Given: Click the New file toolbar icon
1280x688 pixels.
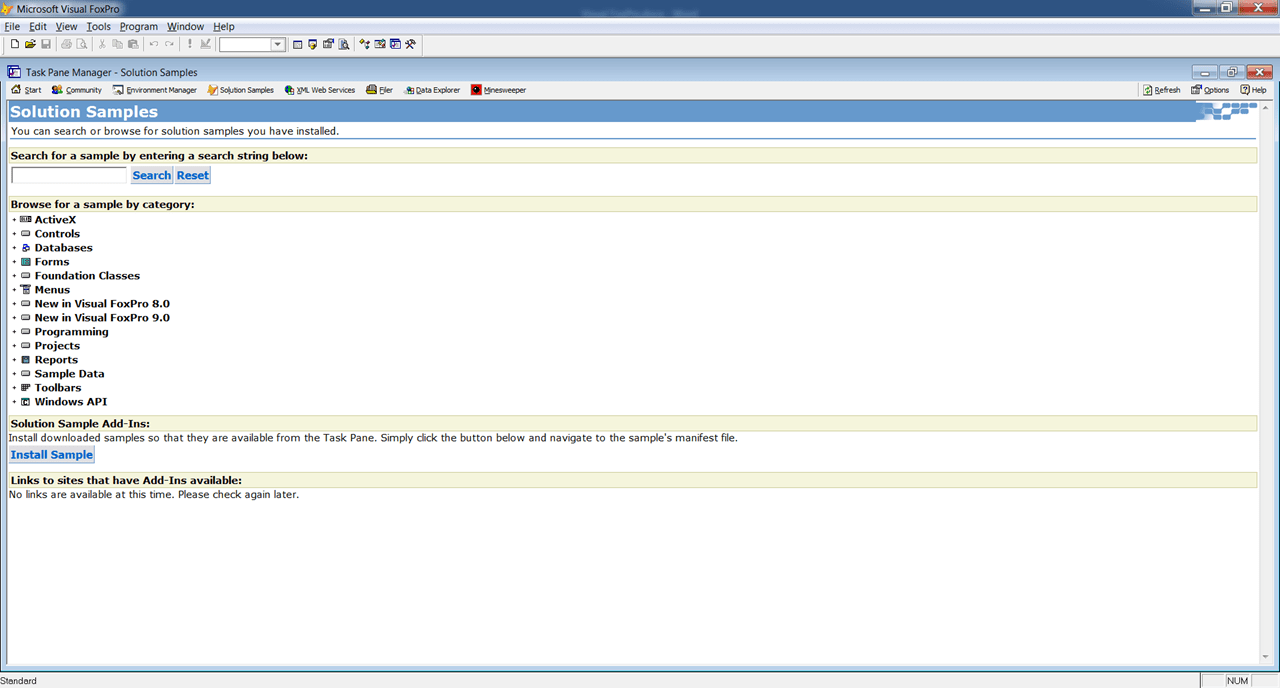Looking at the screenshot, I should pos(15,44).
